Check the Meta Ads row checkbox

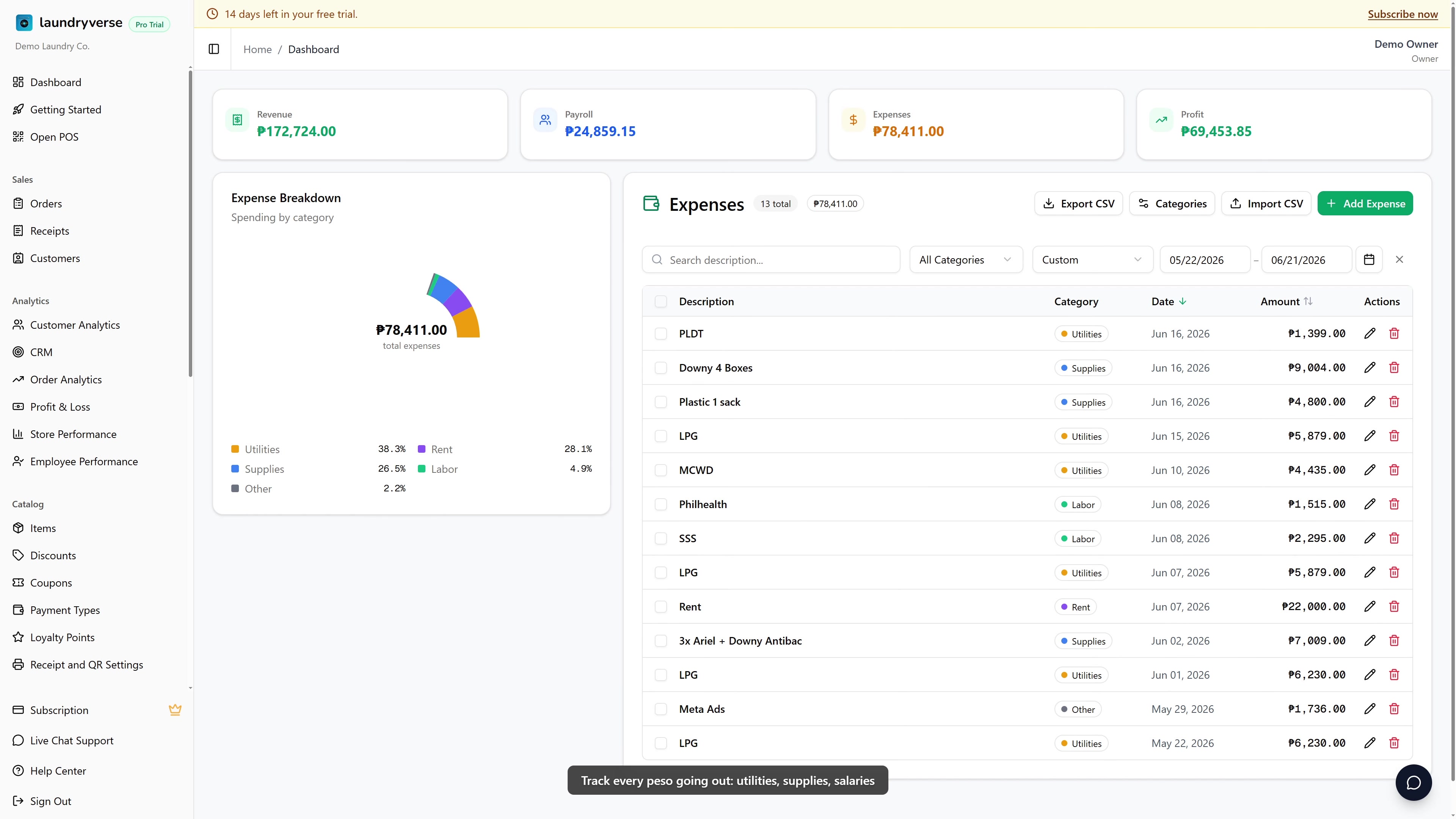tap(661, 709)
